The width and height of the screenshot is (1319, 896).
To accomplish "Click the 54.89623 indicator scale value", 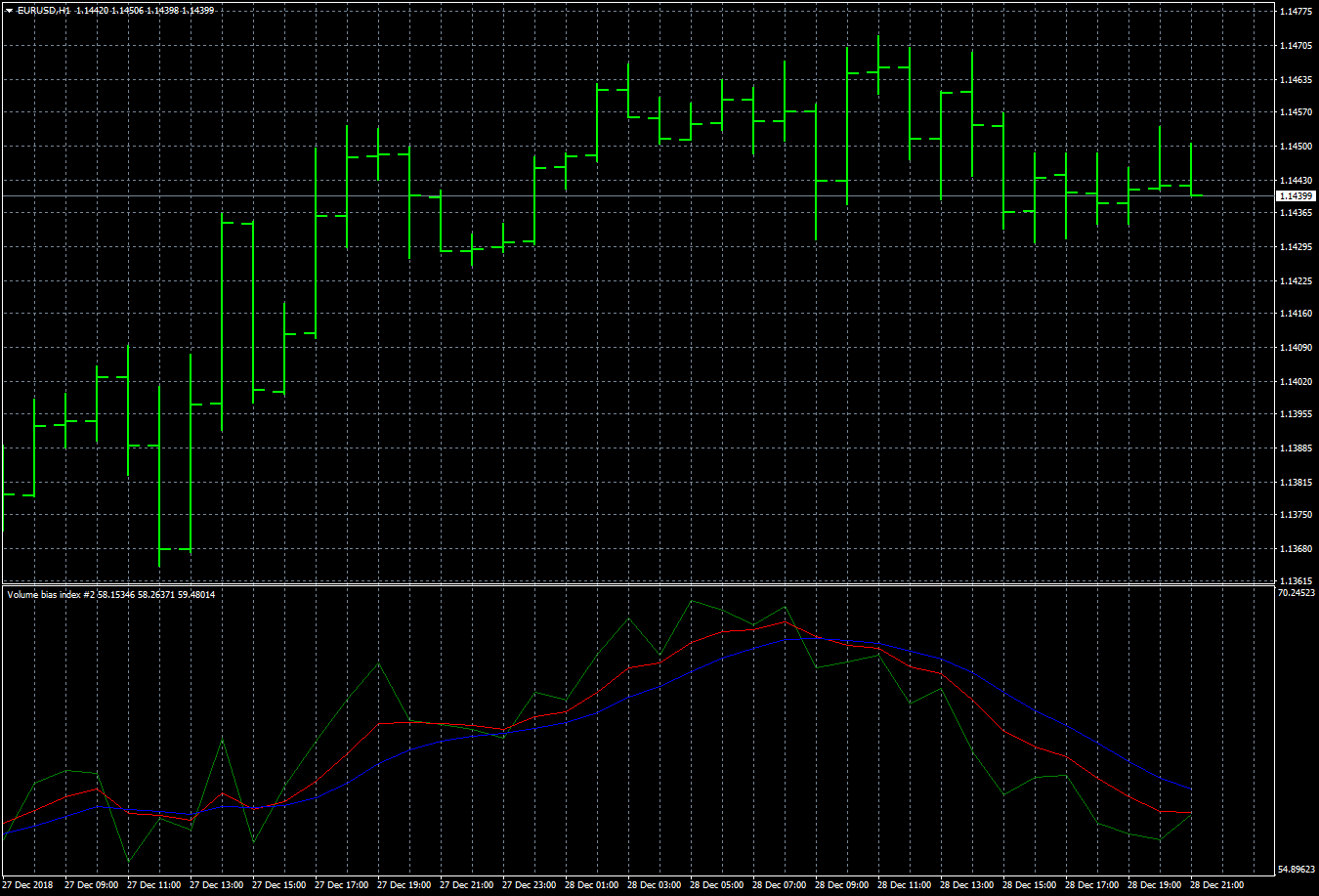I will coord(1297,870).
